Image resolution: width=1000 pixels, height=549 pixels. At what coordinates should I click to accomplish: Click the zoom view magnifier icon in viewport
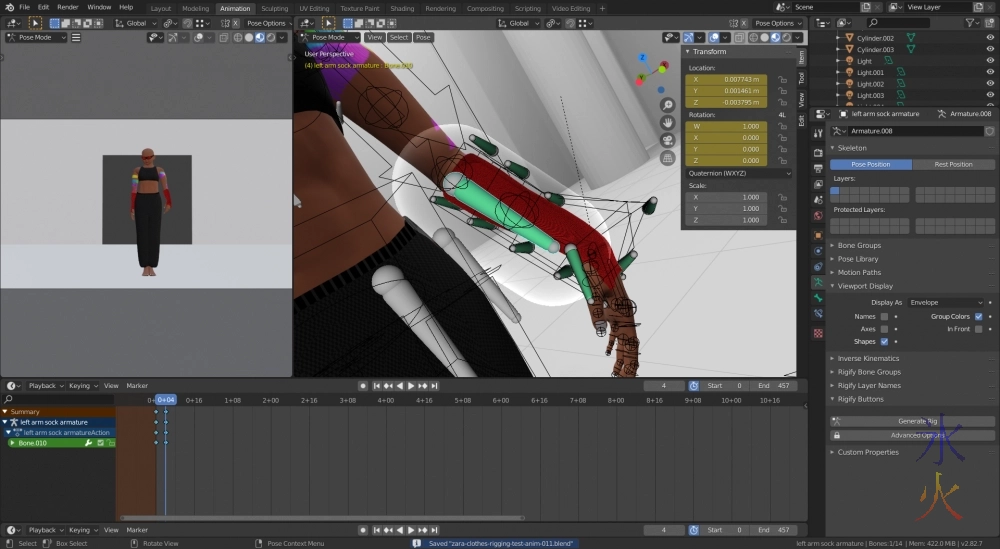pyautogui.click(x=667, y=105)
